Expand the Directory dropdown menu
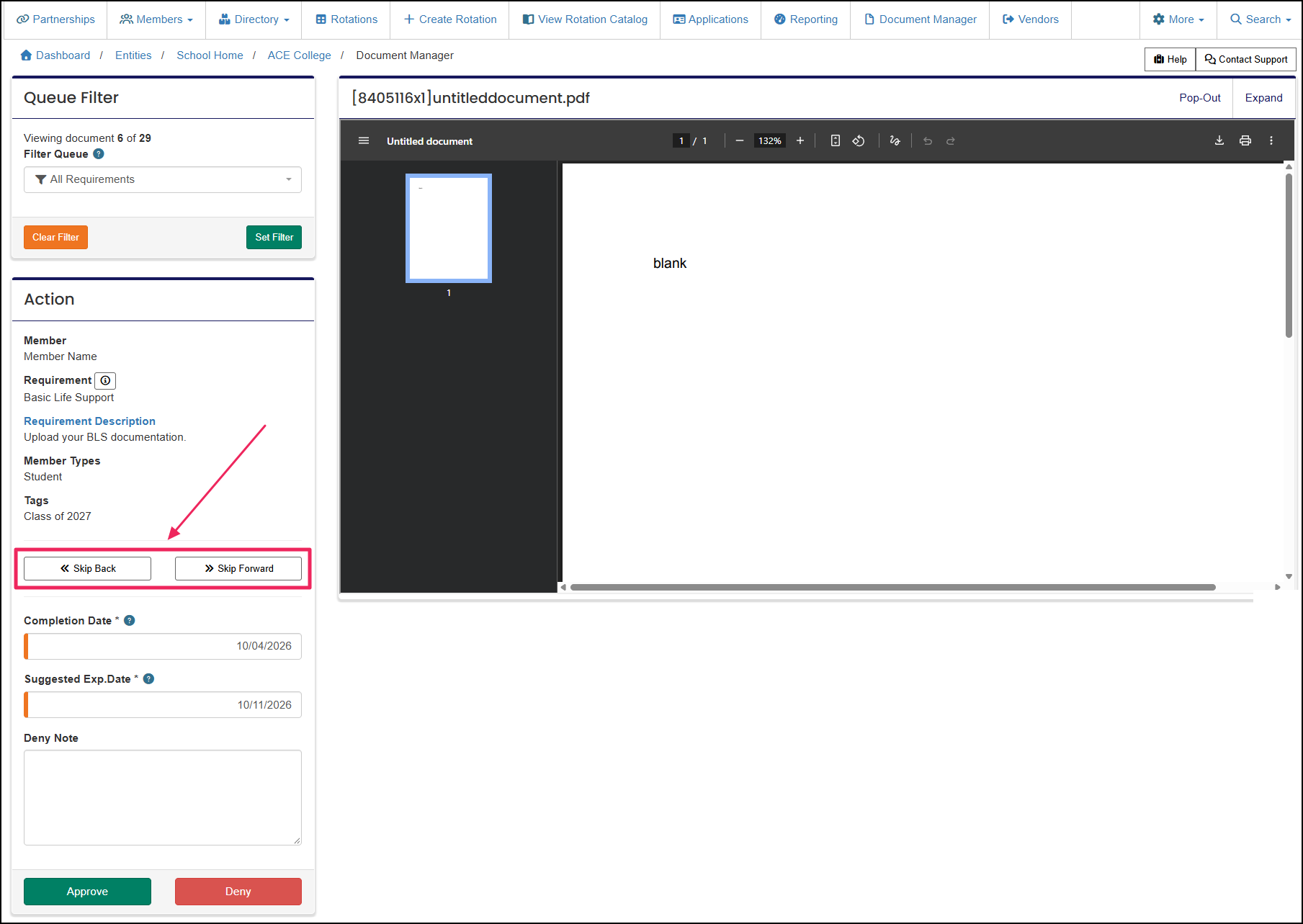The width and height of the screenshot is (1303, 924). (254, 19)
